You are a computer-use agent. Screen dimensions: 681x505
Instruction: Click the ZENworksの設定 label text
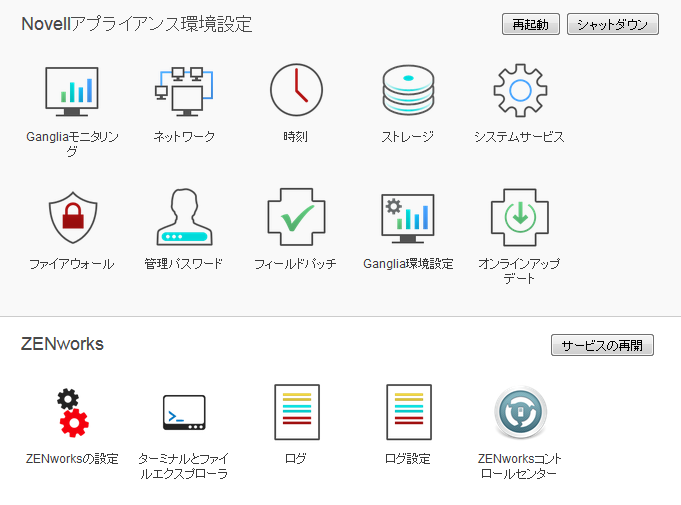72,459
